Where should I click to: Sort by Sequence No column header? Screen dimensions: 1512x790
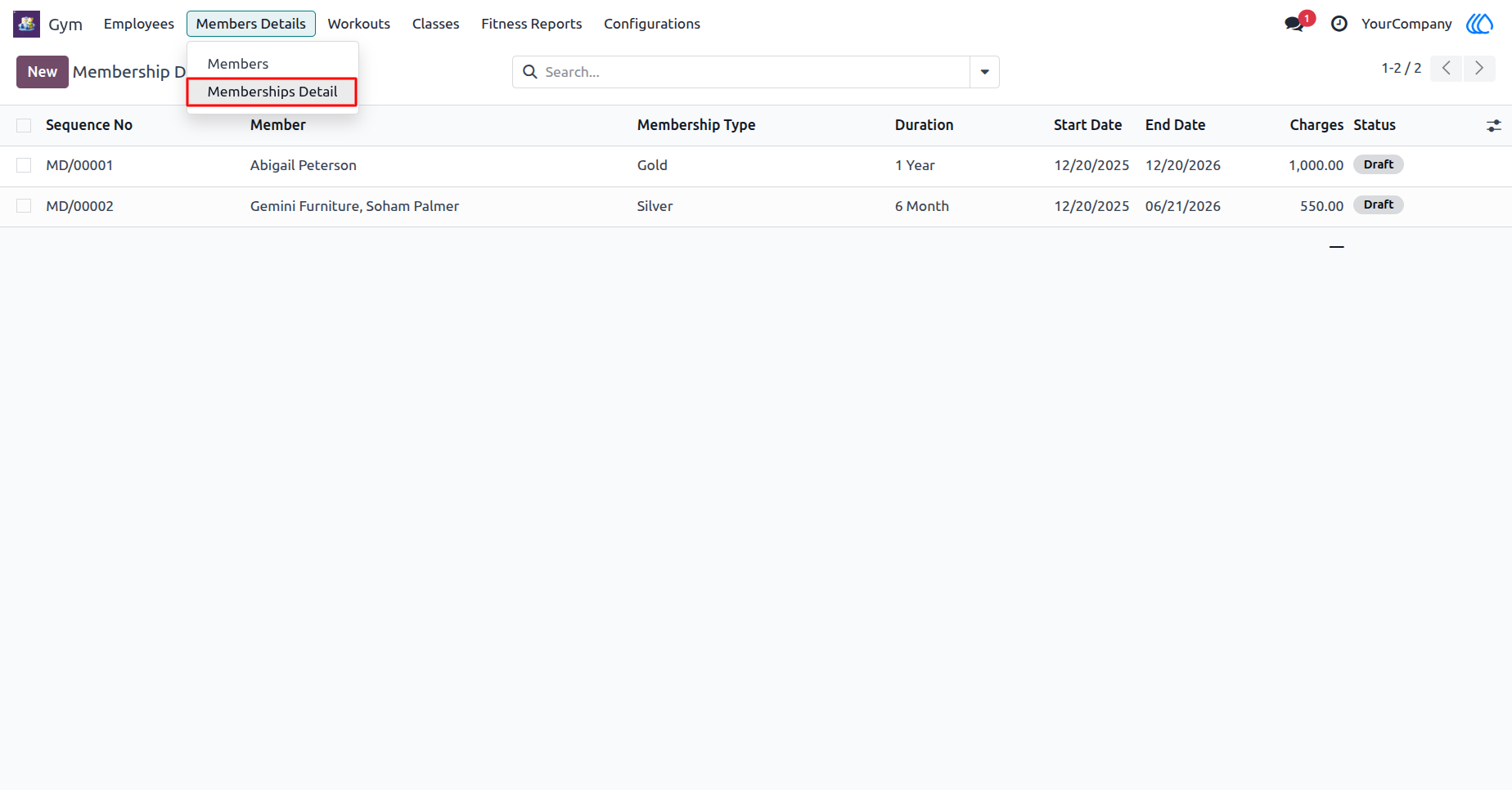point(89,125)
